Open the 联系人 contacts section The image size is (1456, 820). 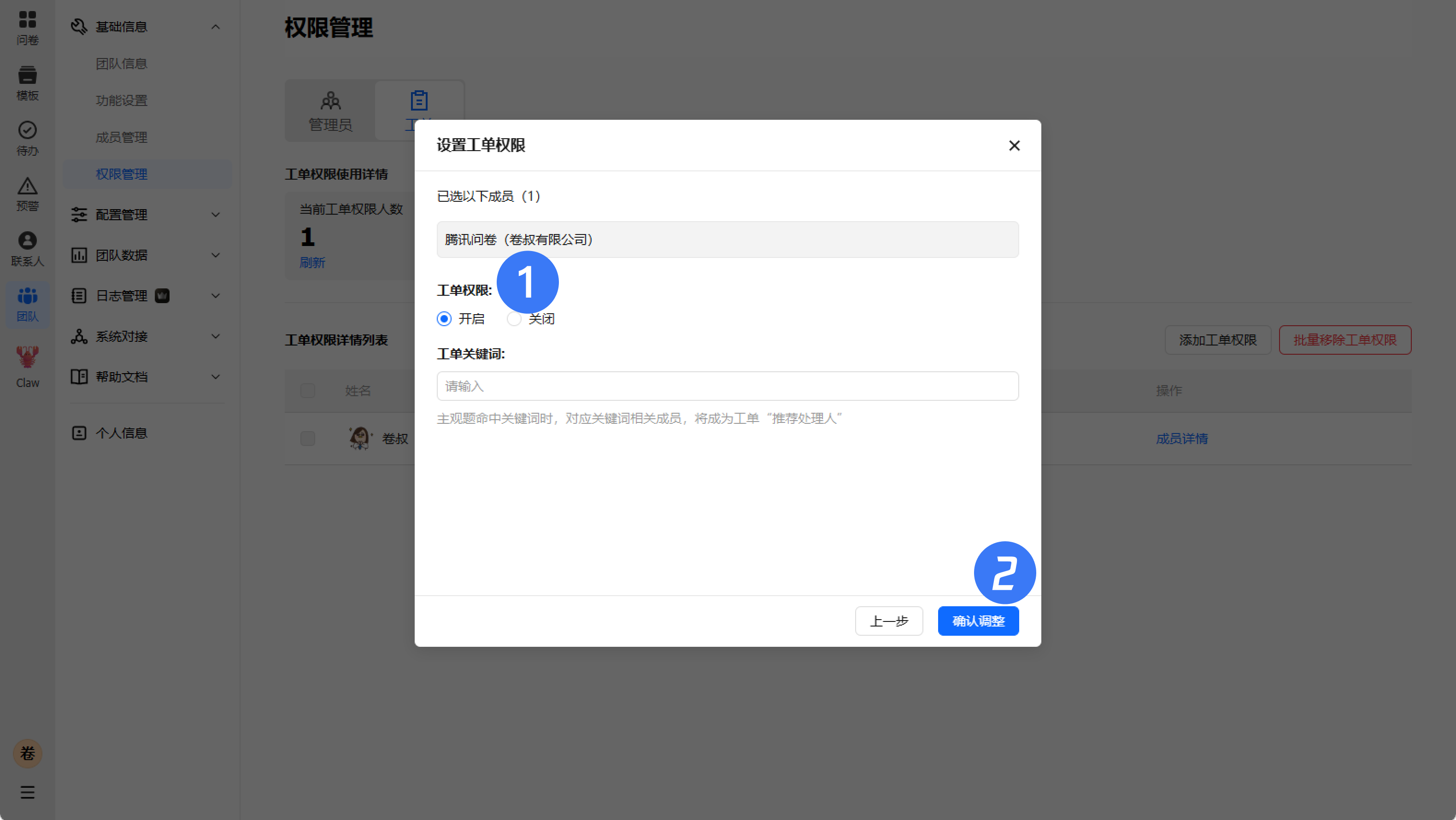27,249
